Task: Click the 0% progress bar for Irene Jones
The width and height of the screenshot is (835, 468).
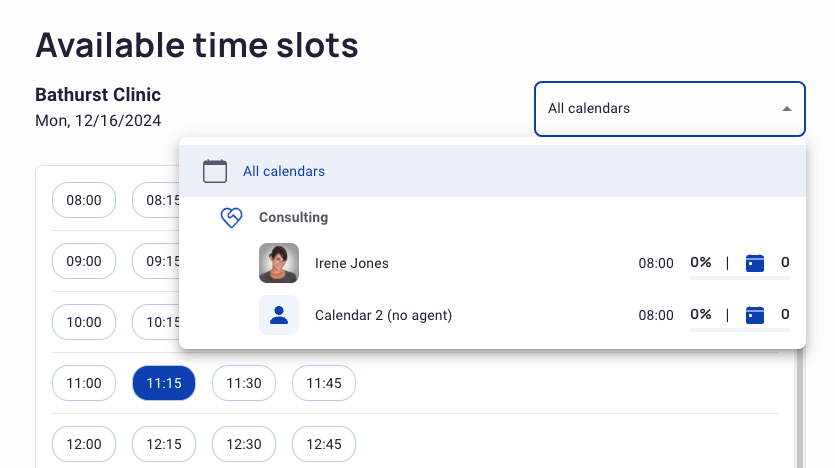Action: point(740,278)
